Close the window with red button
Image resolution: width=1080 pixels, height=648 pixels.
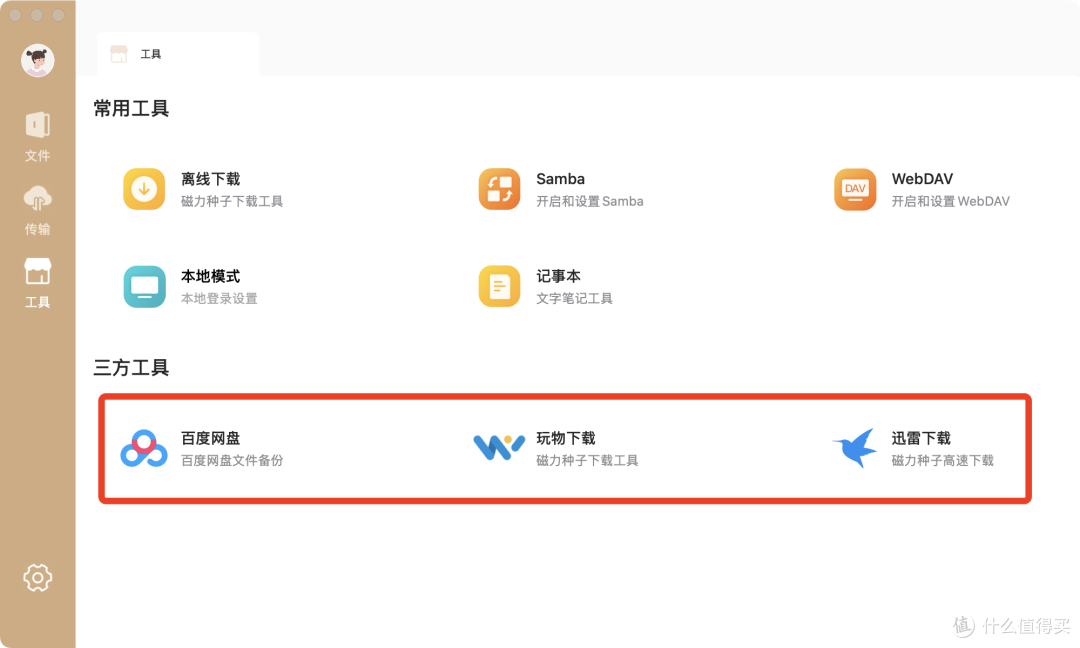pos(15,14)
